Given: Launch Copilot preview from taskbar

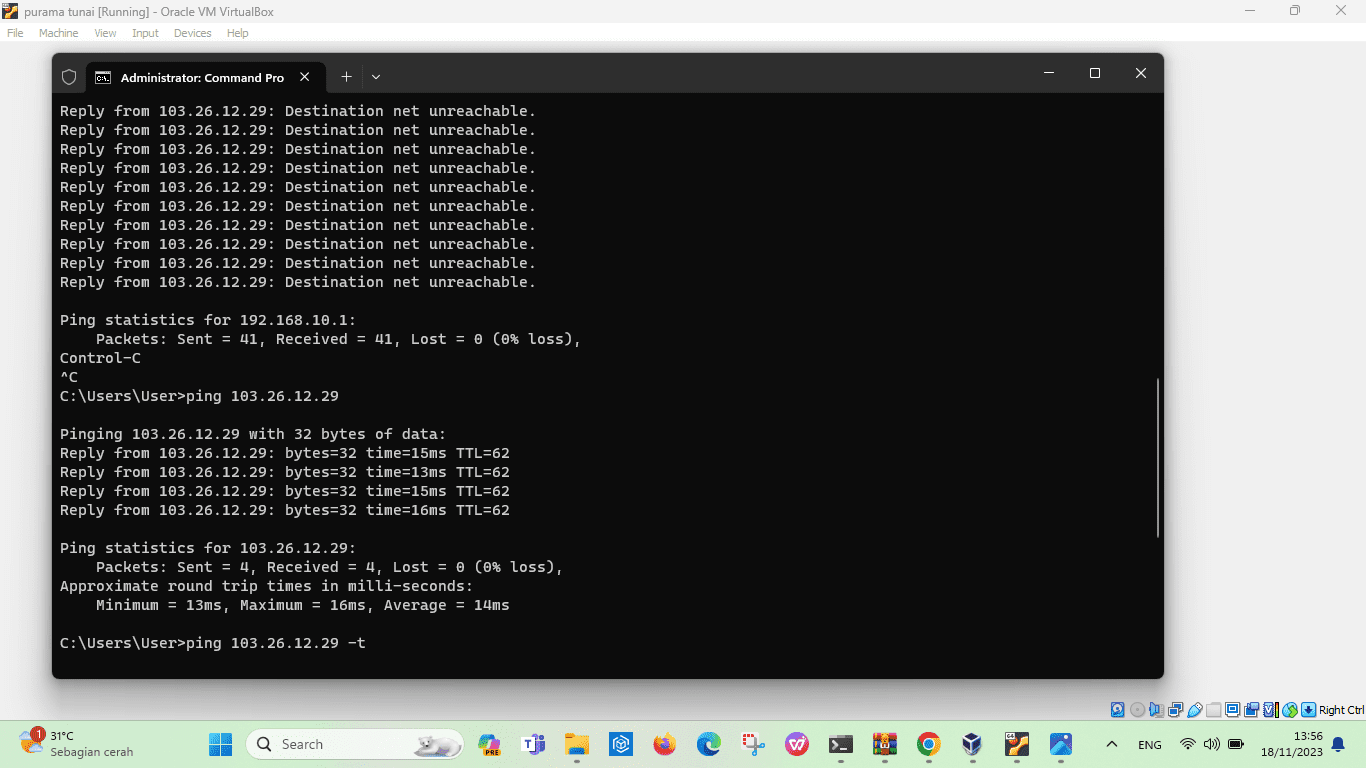Looking at the screenshot, I should click(489, 744).
